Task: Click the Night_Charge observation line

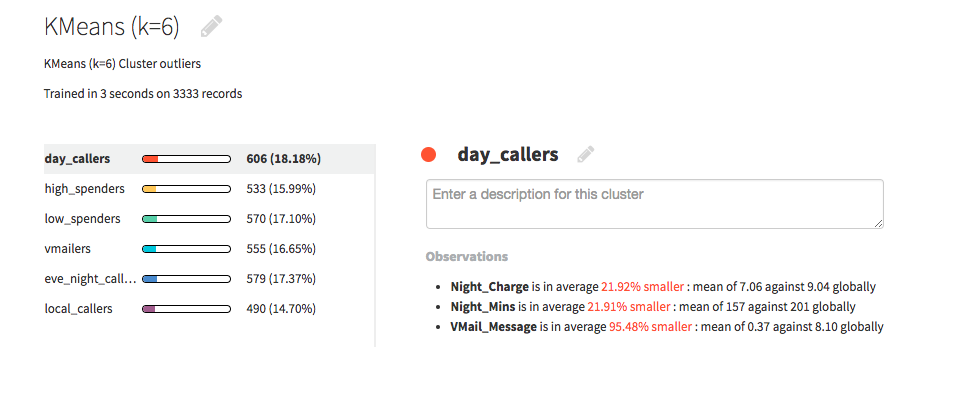Action: [663, 287]
